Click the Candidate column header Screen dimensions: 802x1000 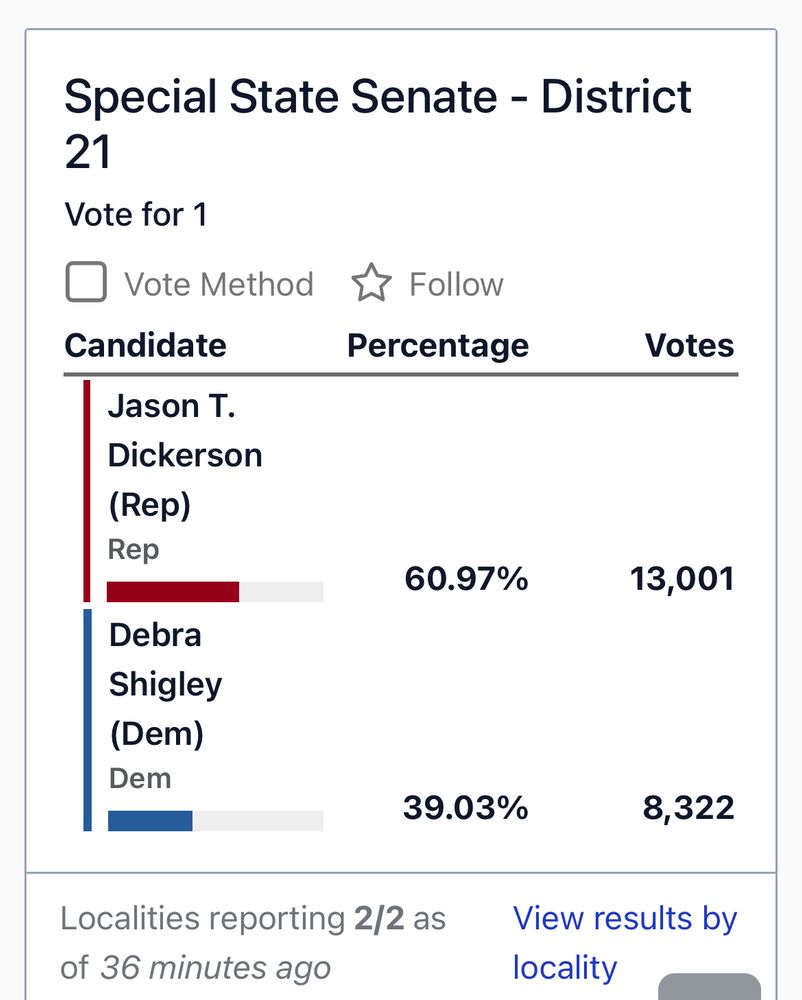[145, 345]
